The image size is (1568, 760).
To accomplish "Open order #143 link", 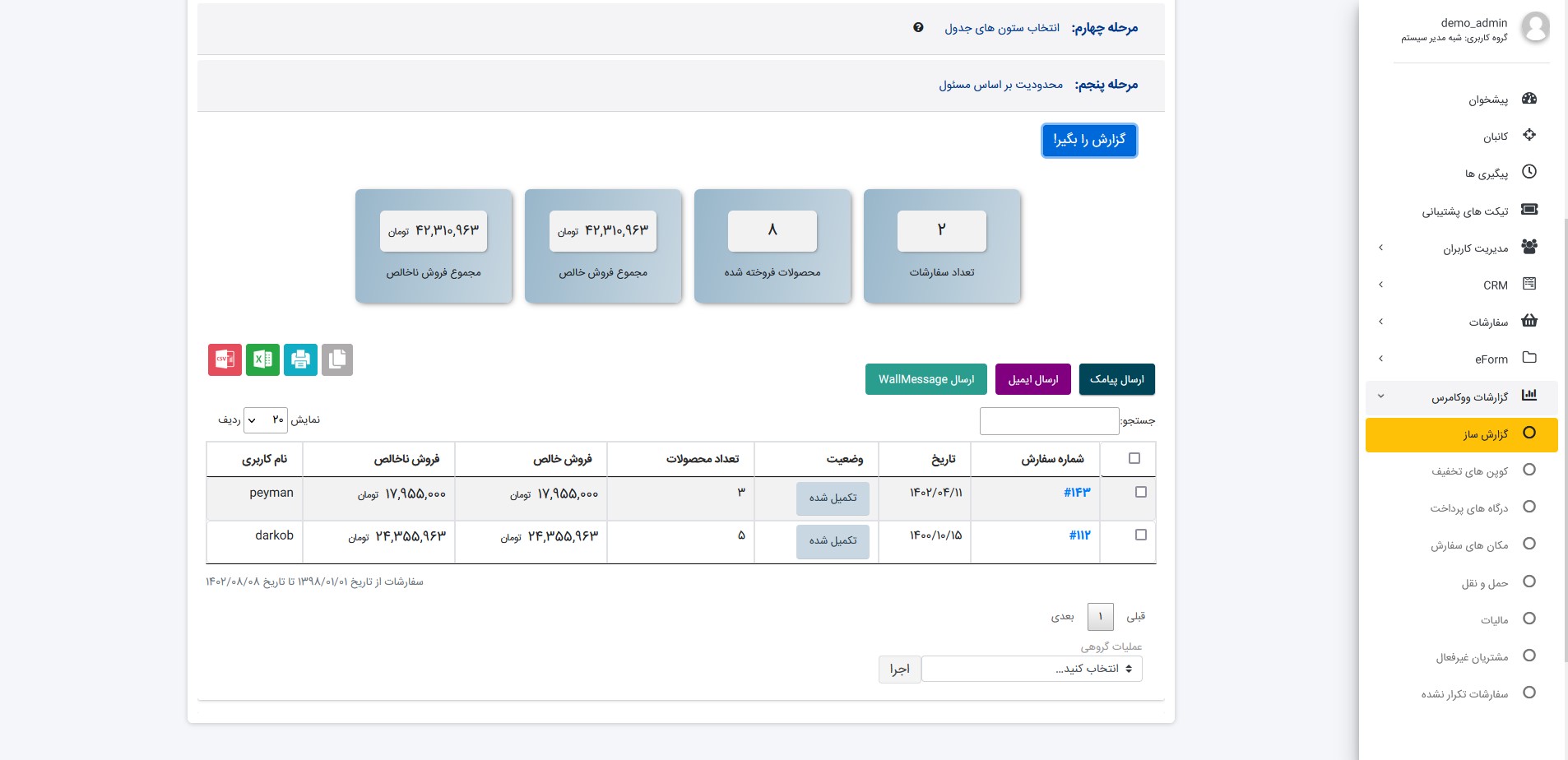I will coord(1077,493).
